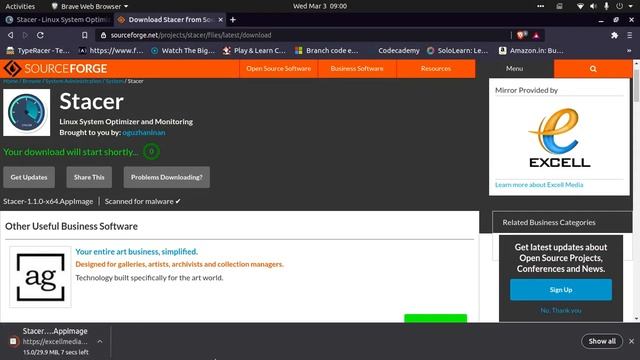Click the site lock icon in address bar
Viewport: 640px width, 360px height.
103,35
